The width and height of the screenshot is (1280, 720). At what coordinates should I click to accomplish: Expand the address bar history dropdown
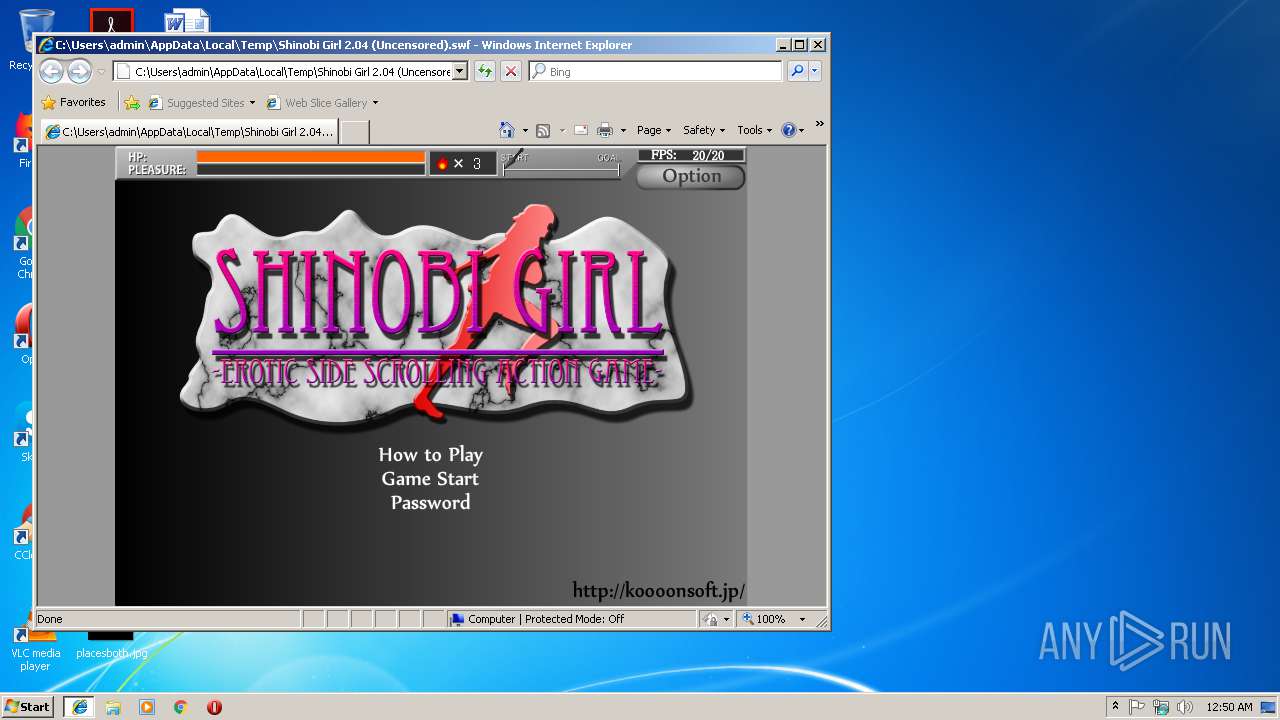click(460, 71)
